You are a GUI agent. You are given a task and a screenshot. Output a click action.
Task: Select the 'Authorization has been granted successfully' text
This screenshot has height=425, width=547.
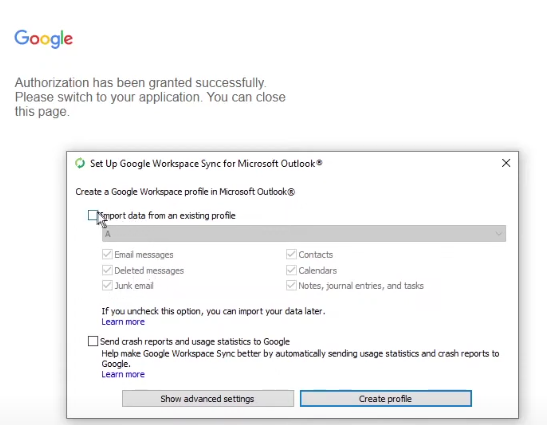click(140, 83)
